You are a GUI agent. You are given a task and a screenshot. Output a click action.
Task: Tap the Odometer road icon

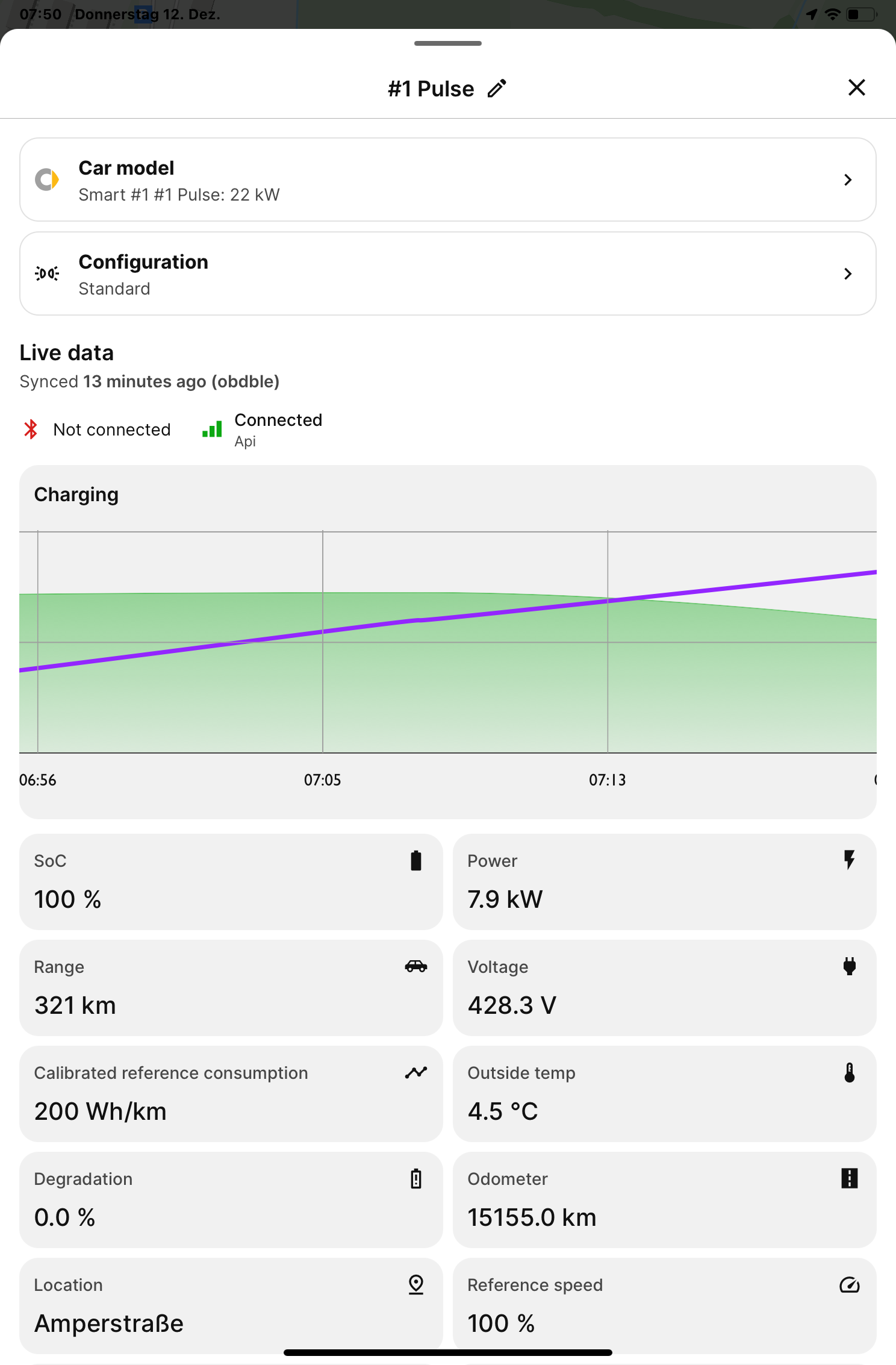[849, 1178]
